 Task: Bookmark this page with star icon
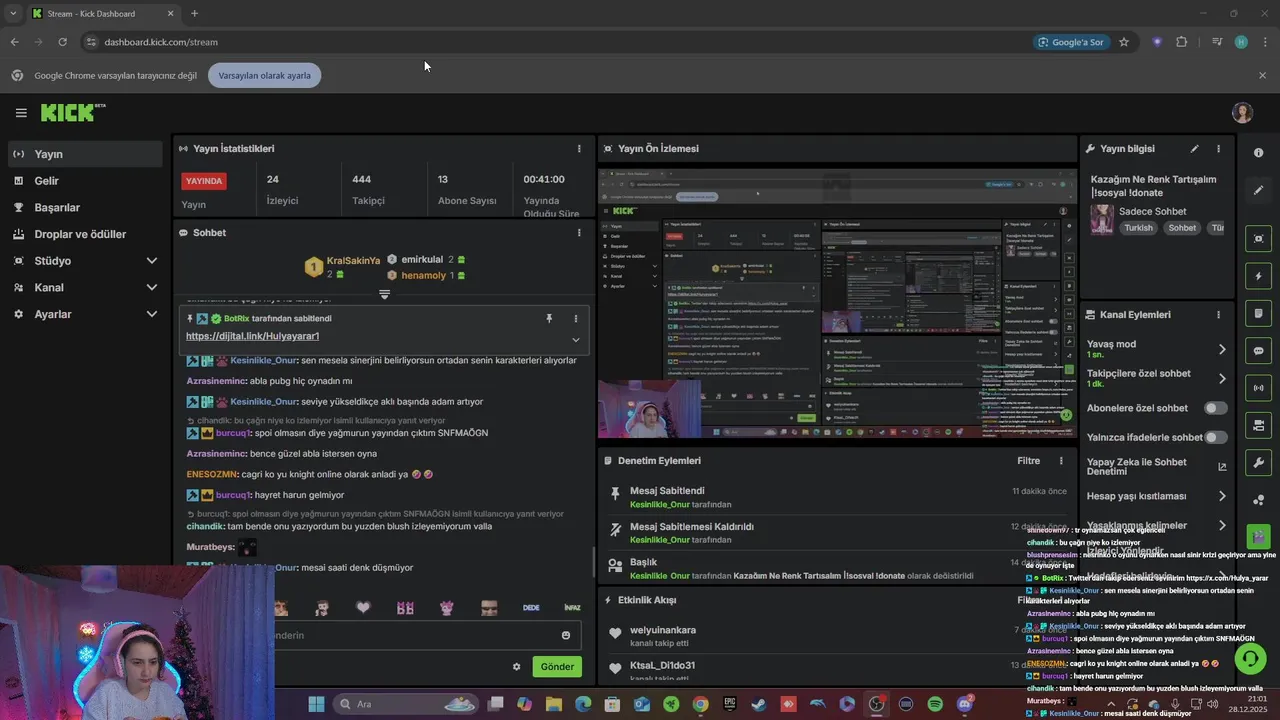click(1124, 42)
